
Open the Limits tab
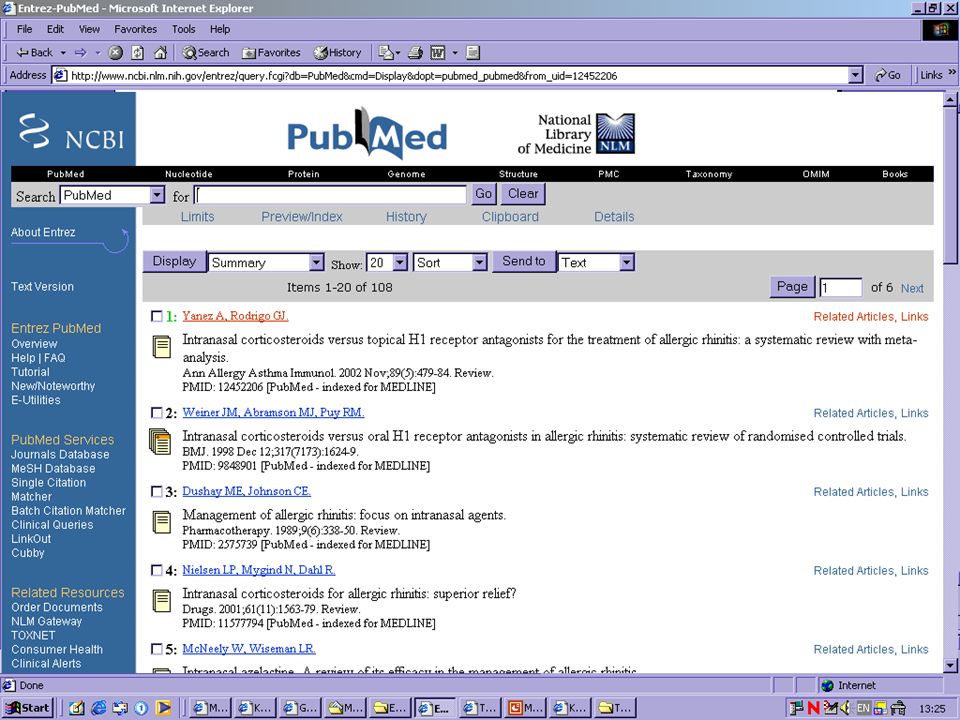tap(197, 217)
